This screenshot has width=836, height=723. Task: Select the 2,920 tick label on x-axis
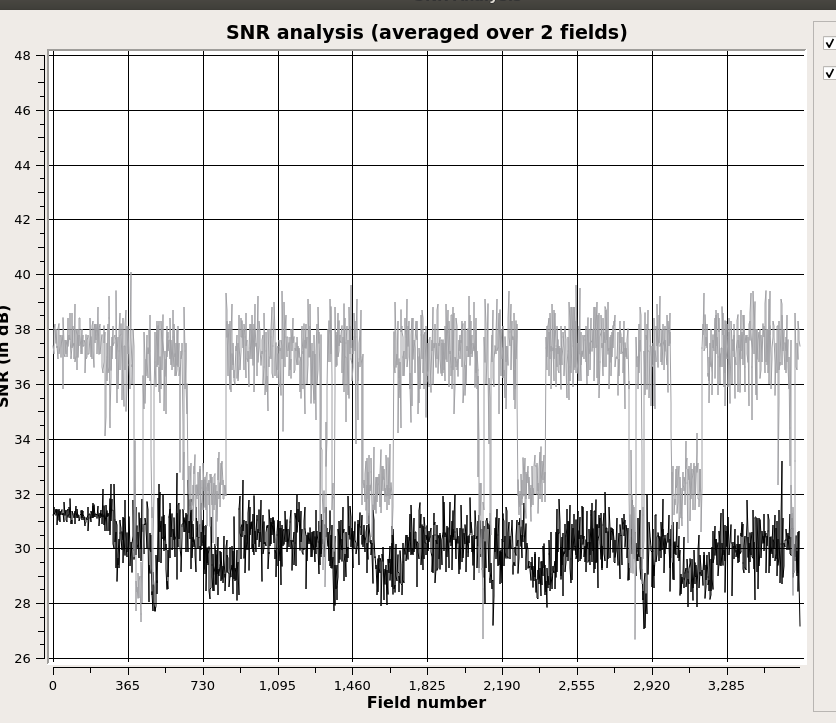coord(652,685)
